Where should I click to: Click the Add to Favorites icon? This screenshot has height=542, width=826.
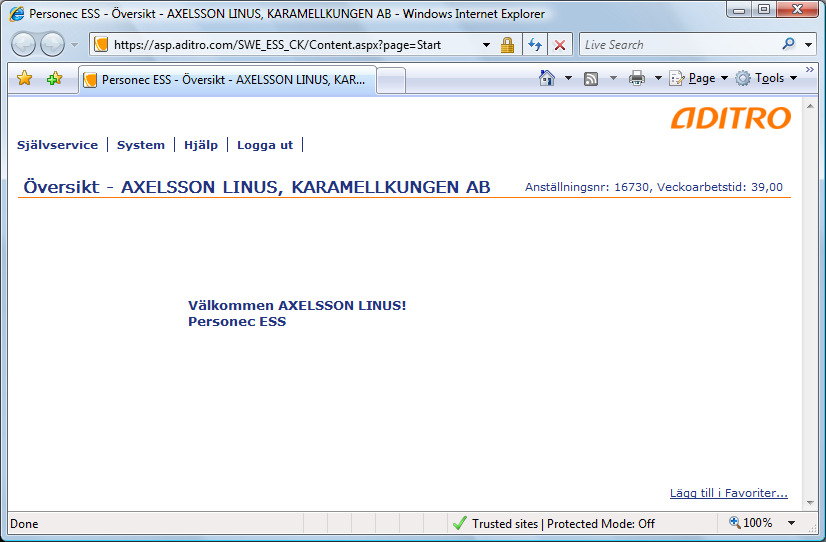[x=54, y=78]
